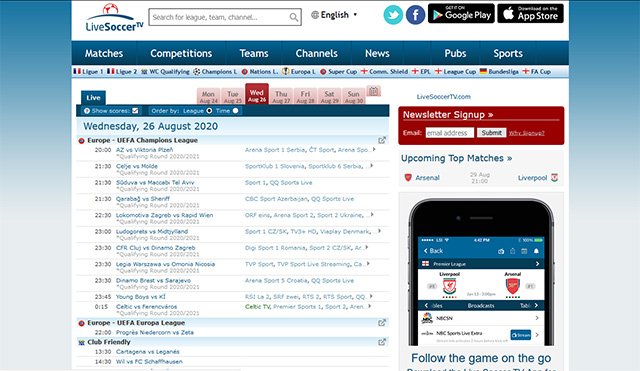Focus the newsletter email address field

(450, 133)
